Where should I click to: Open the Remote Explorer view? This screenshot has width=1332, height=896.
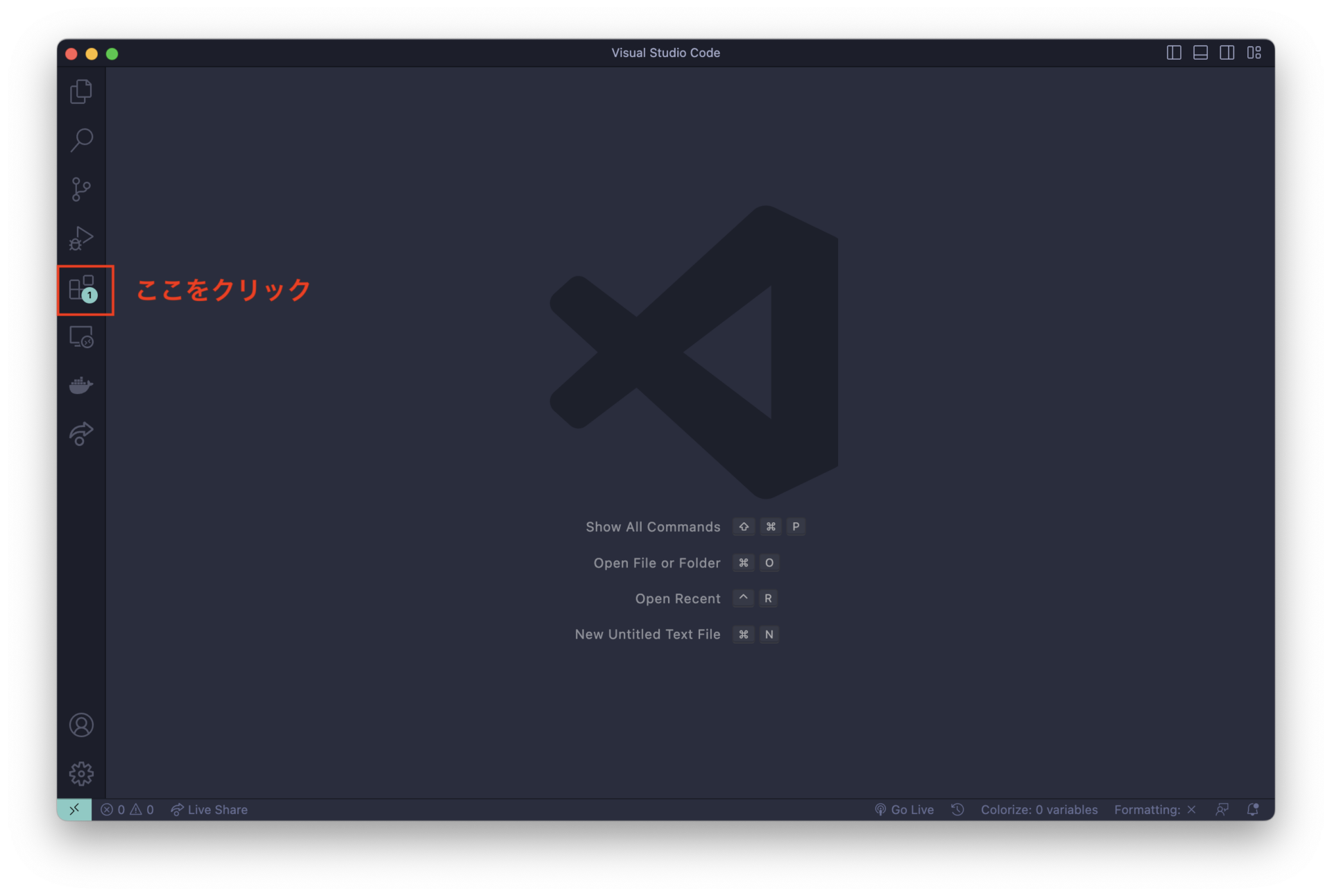click(81, 337)
